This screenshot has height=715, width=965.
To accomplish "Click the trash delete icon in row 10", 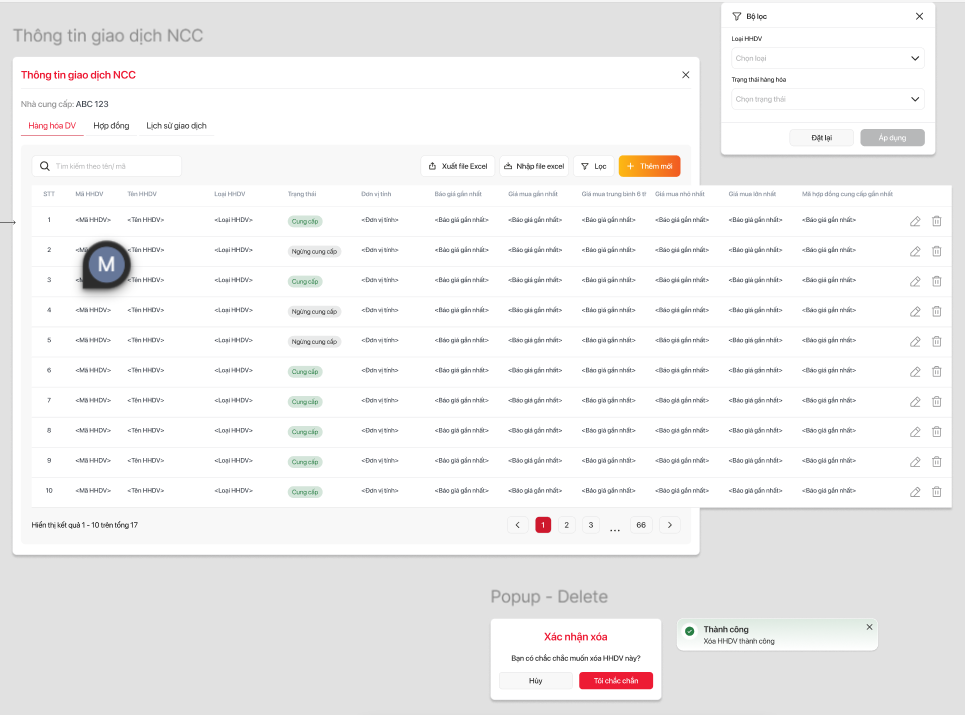I will (937, 492).
